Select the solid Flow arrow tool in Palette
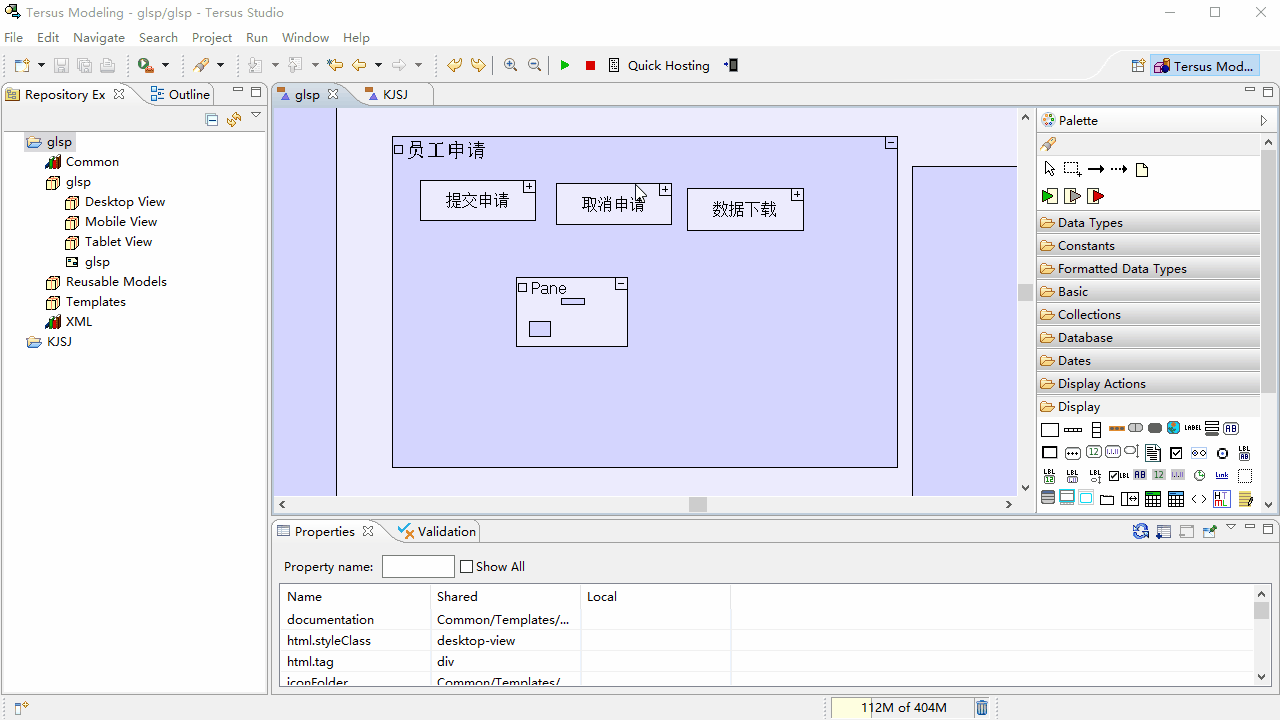This screenshot has width=1280, height=720. click(x=1096, y=169)
